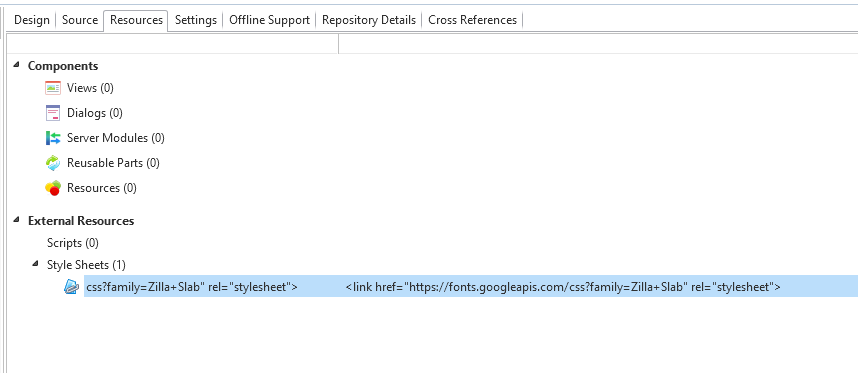The image size is (858, 373).
Task: Click the External Resources heading
Action: point(81,221)
